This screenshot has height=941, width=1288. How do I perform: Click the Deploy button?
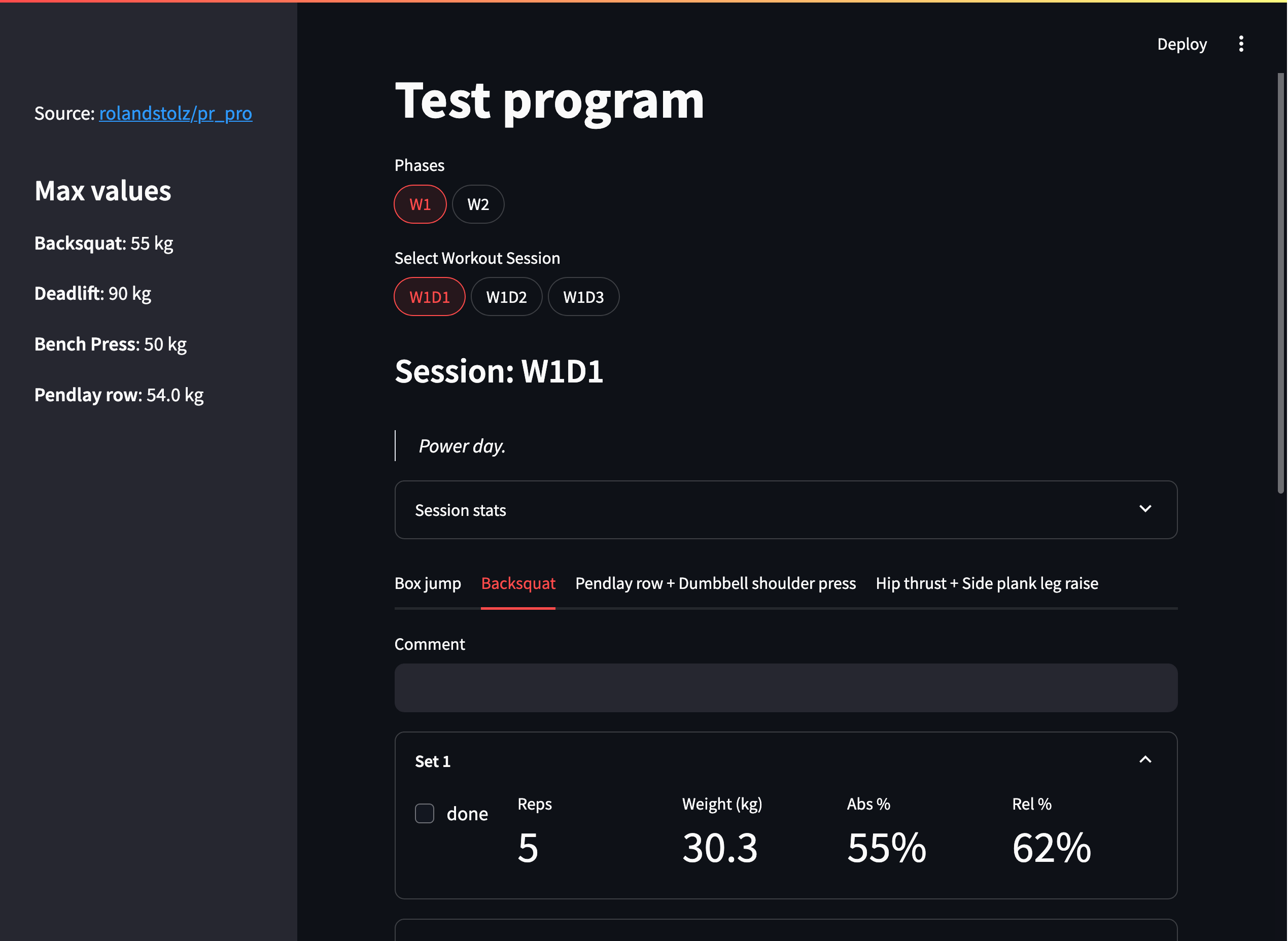[1181, 44]
